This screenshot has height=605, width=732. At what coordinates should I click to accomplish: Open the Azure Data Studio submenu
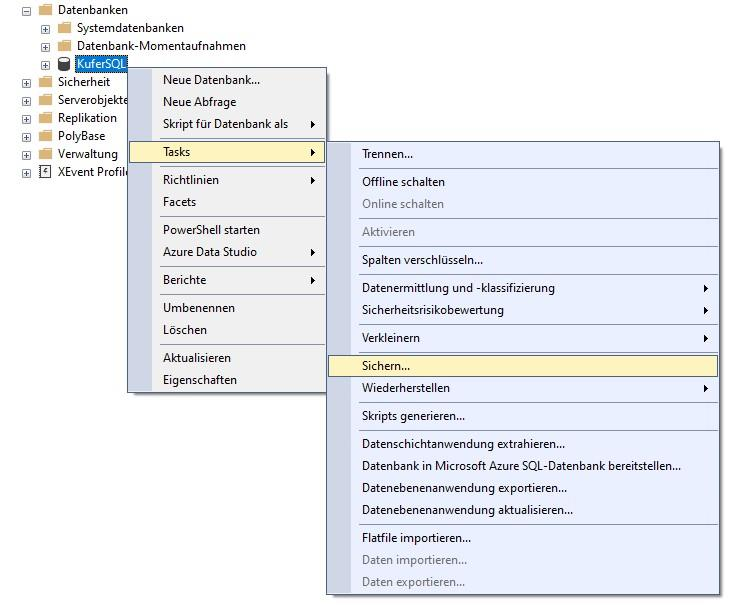coord(227,252)
